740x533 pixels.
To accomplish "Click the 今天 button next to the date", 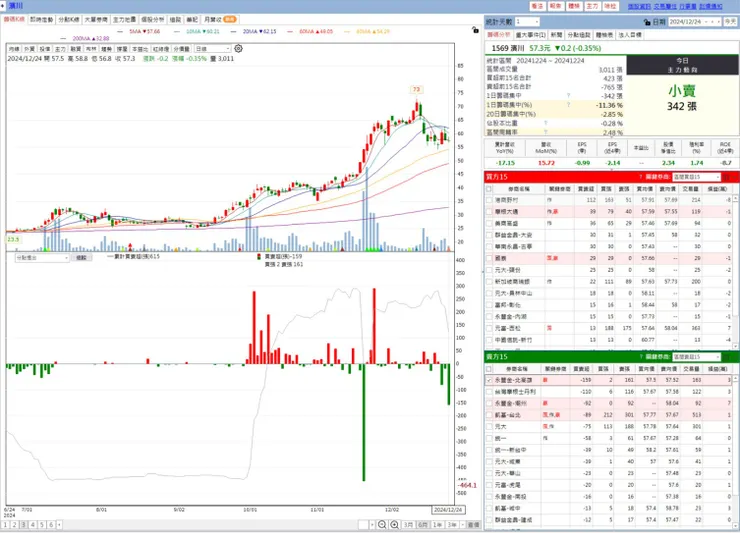I will 730,22.
